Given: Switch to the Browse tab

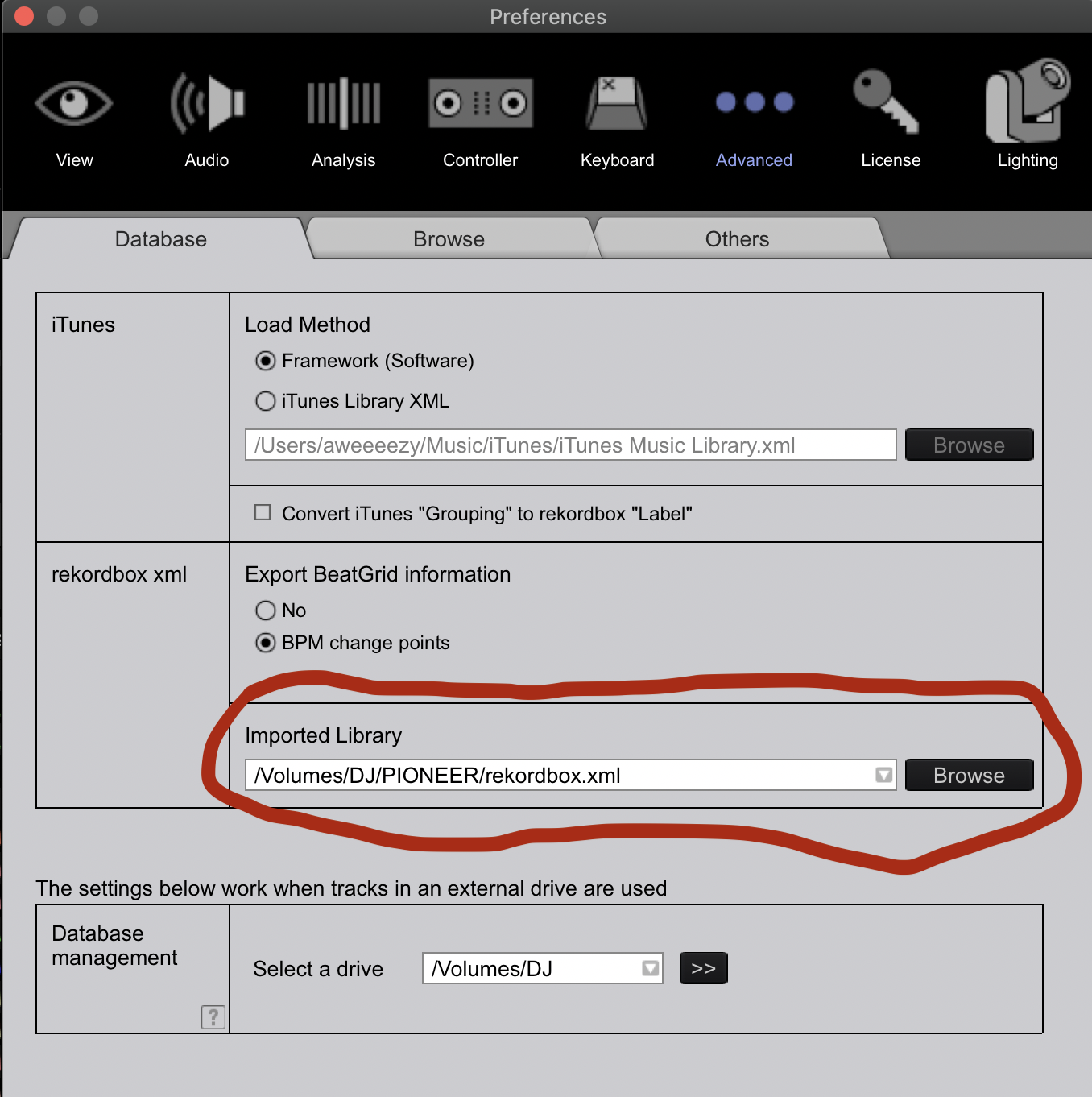Looking at the screenshot, I should pyautogui.click(x=449, y=239).
